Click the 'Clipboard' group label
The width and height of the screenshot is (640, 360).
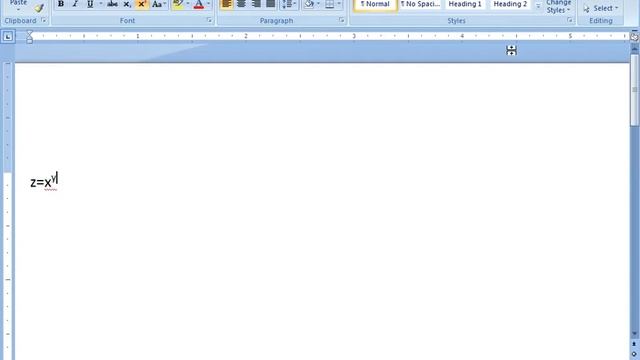(x=20, y=20)
